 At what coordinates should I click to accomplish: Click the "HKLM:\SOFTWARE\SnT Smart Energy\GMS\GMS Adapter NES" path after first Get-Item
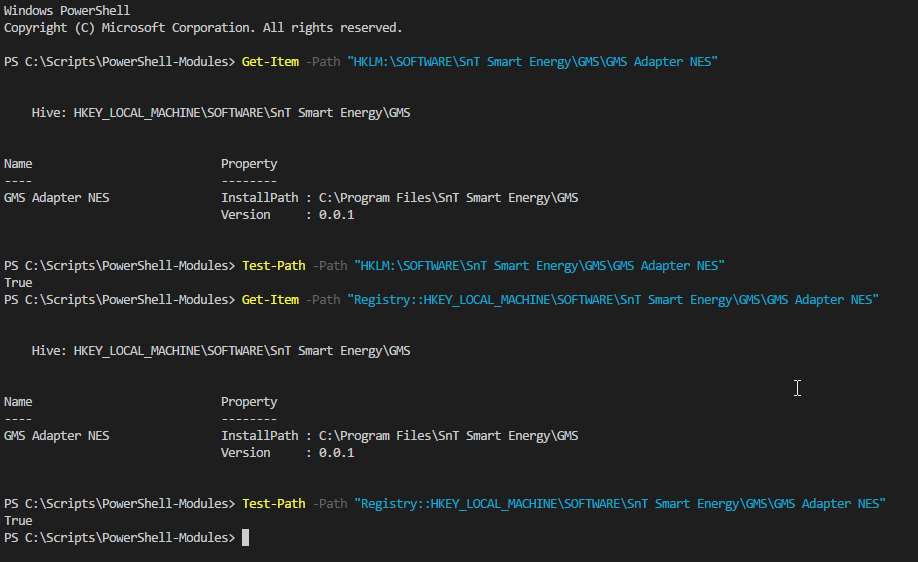point(532,61)
